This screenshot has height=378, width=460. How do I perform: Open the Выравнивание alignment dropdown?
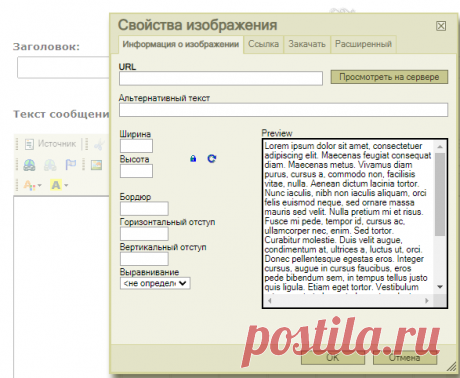point(155,283)
